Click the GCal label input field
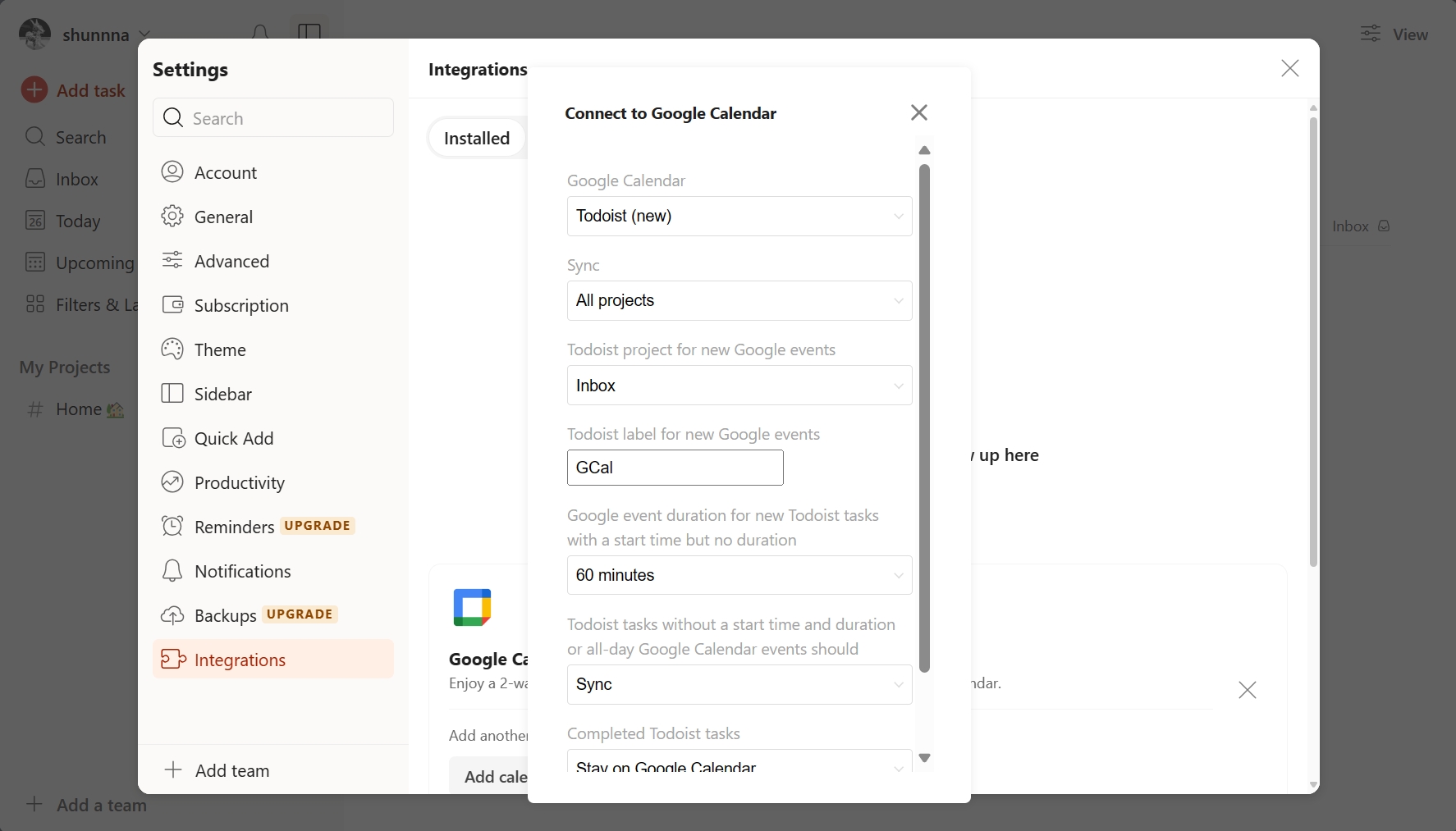This screenshot has height=831, width=1456. [x=675, y=468]
